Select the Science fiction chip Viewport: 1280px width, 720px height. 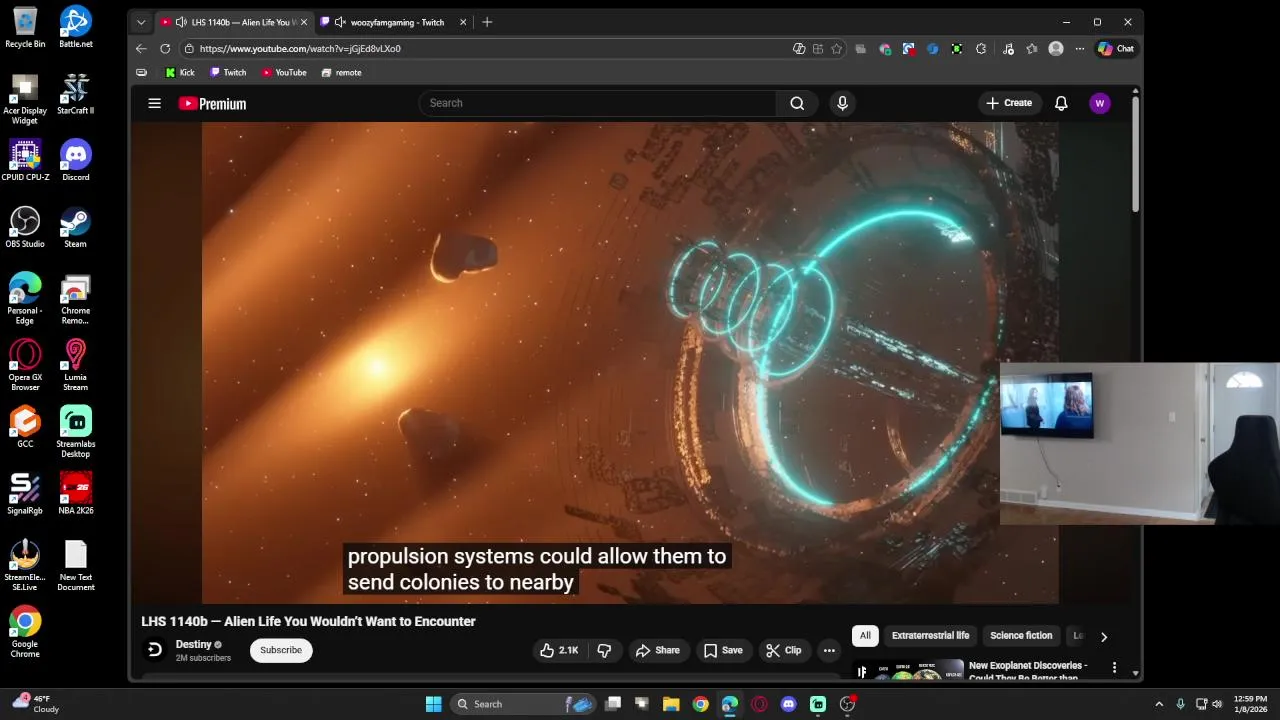(x=1021, y=636)
